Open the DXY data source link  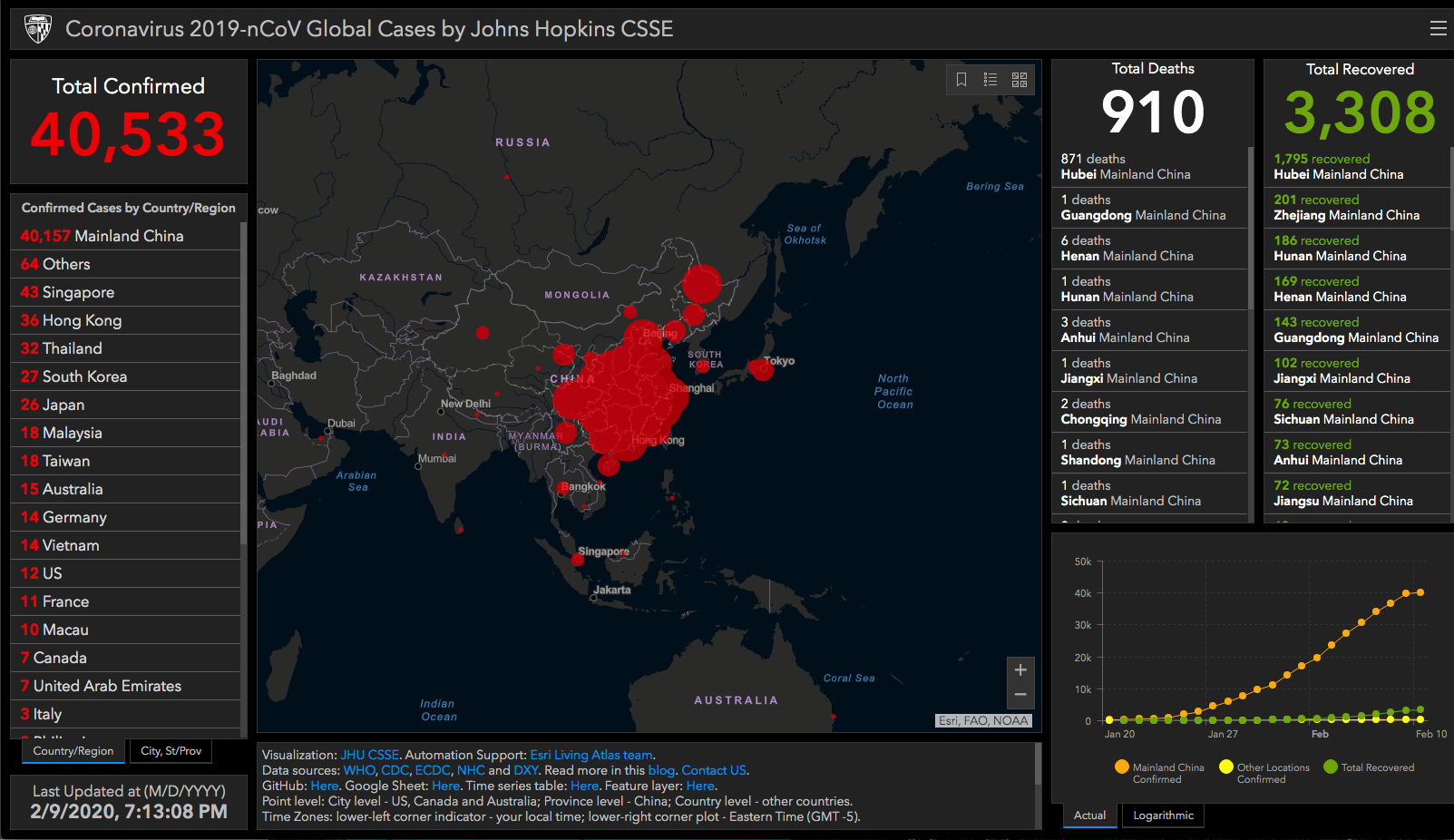pos(526,770)
